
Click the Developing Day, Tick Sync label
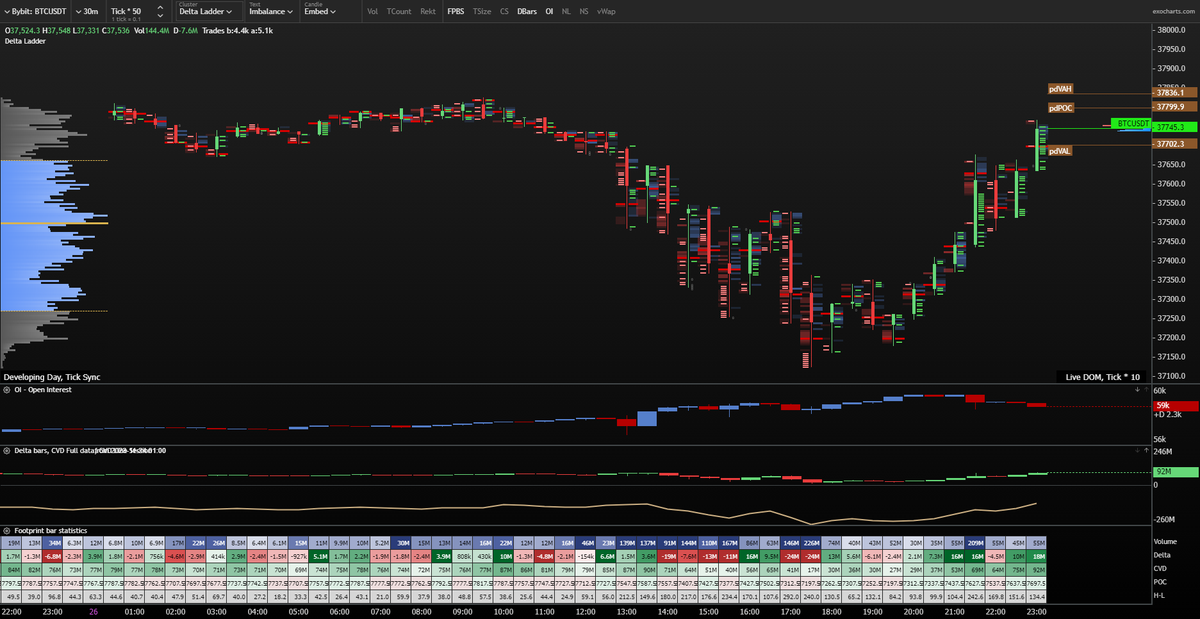(x=52, y=377)
